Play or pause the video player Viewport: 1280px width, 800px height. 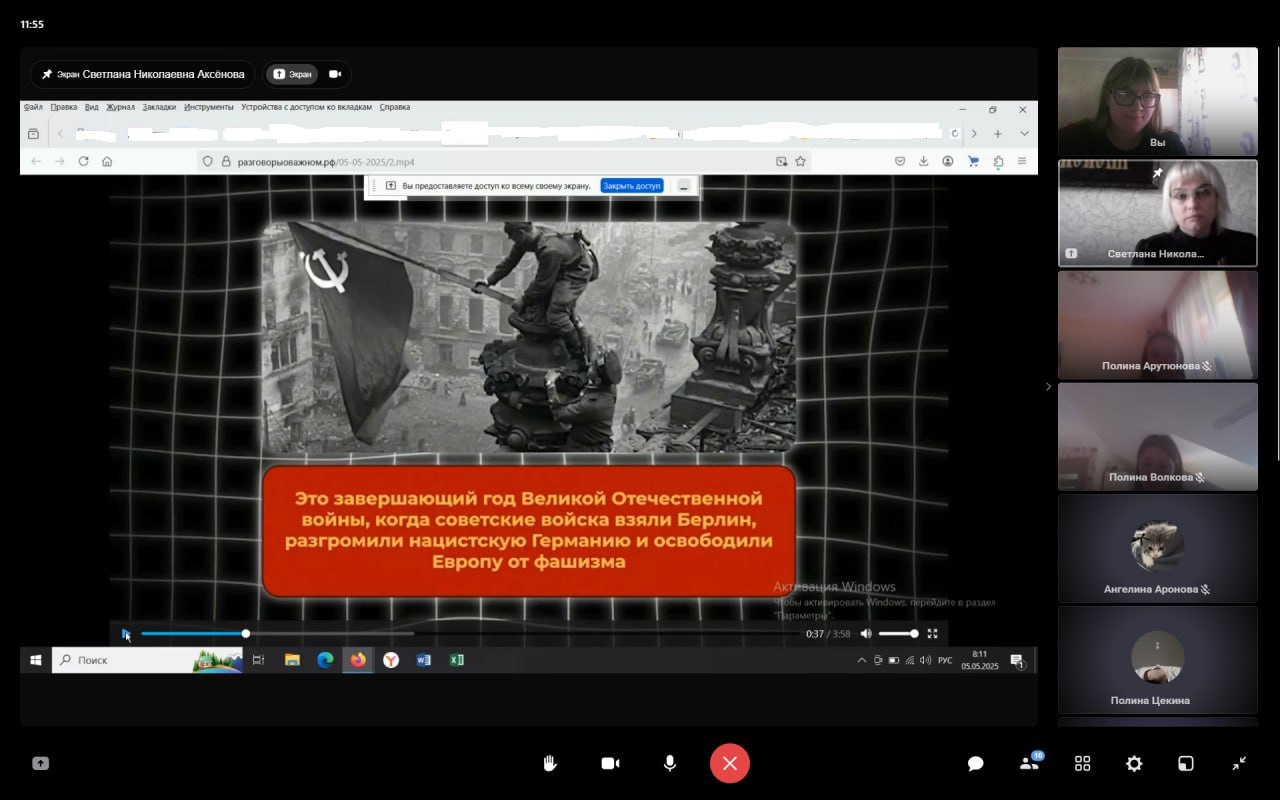[x=126, y=633]
